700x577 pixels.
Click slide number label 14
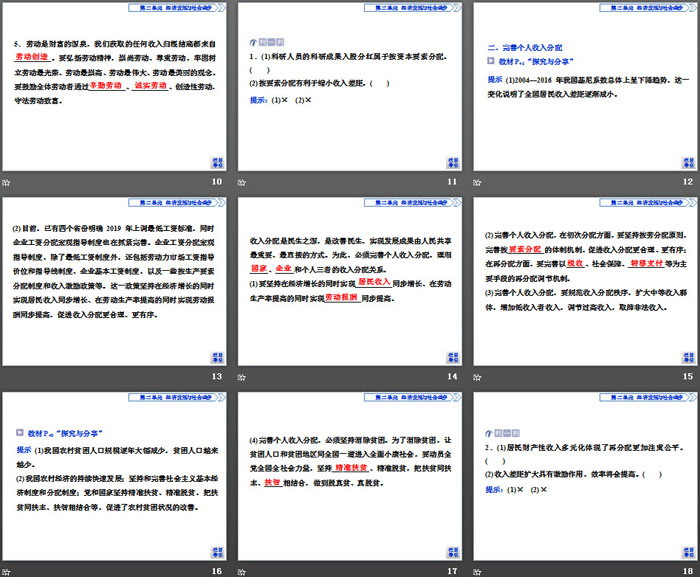point(452,376)
